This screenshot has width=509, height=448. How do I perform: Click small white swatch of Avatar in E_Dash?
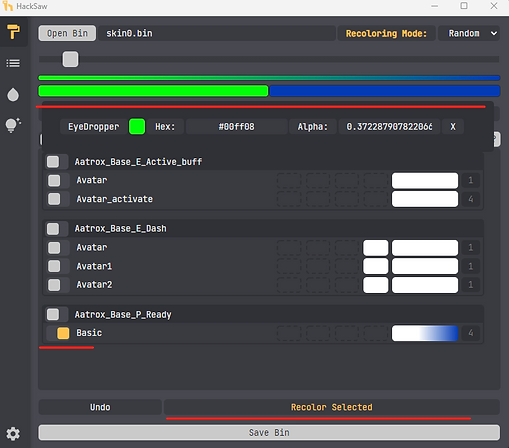coord(376,248)
